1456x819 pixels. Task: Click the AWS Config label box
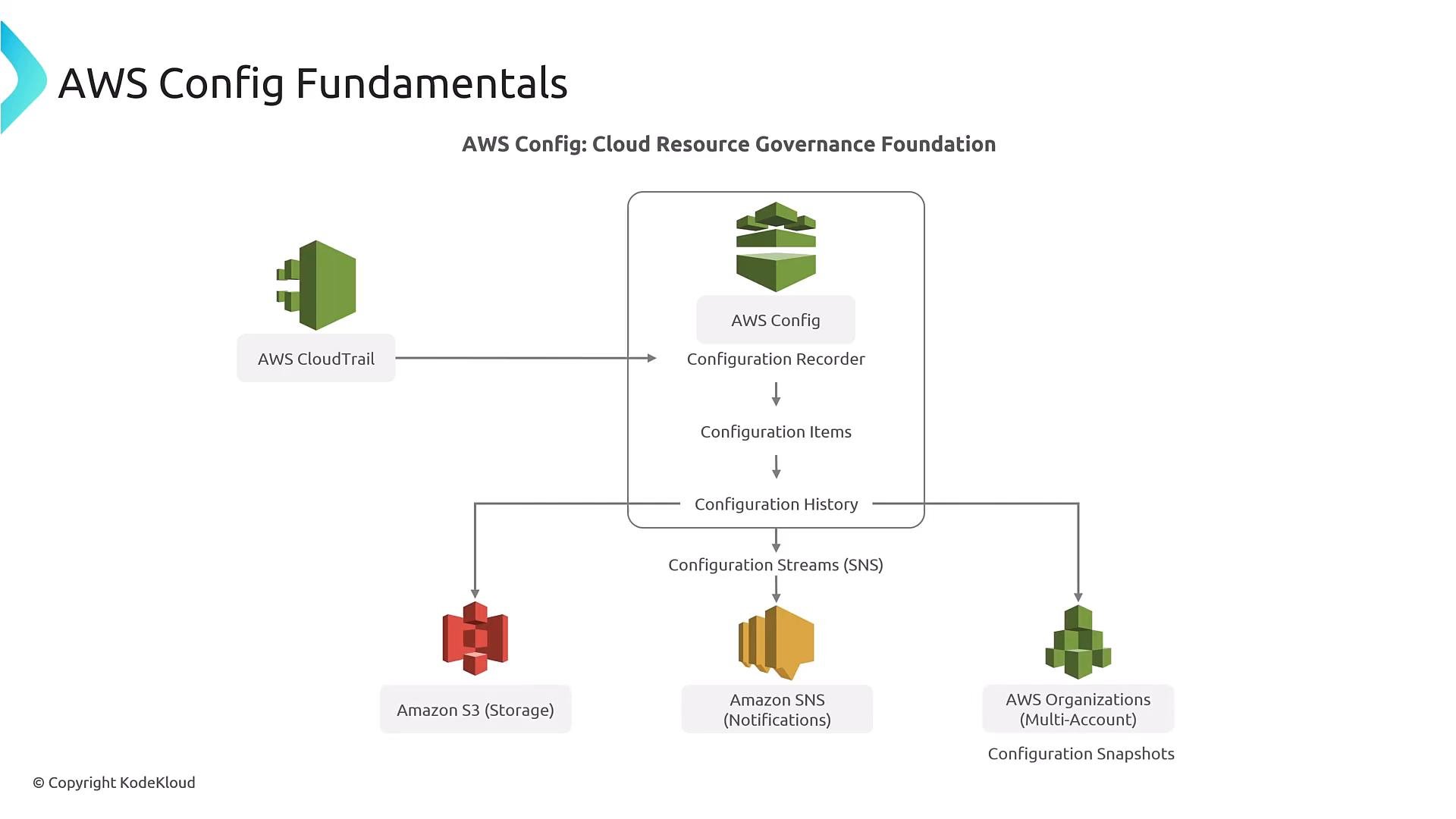[x=776, y=320]
